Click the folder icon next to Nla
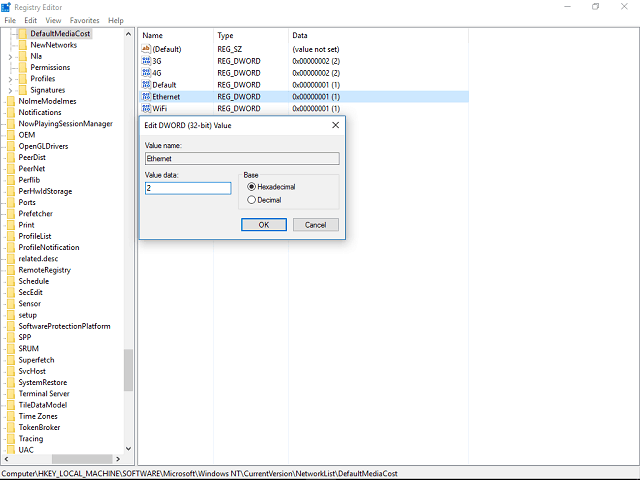 (x=23, y=56)
